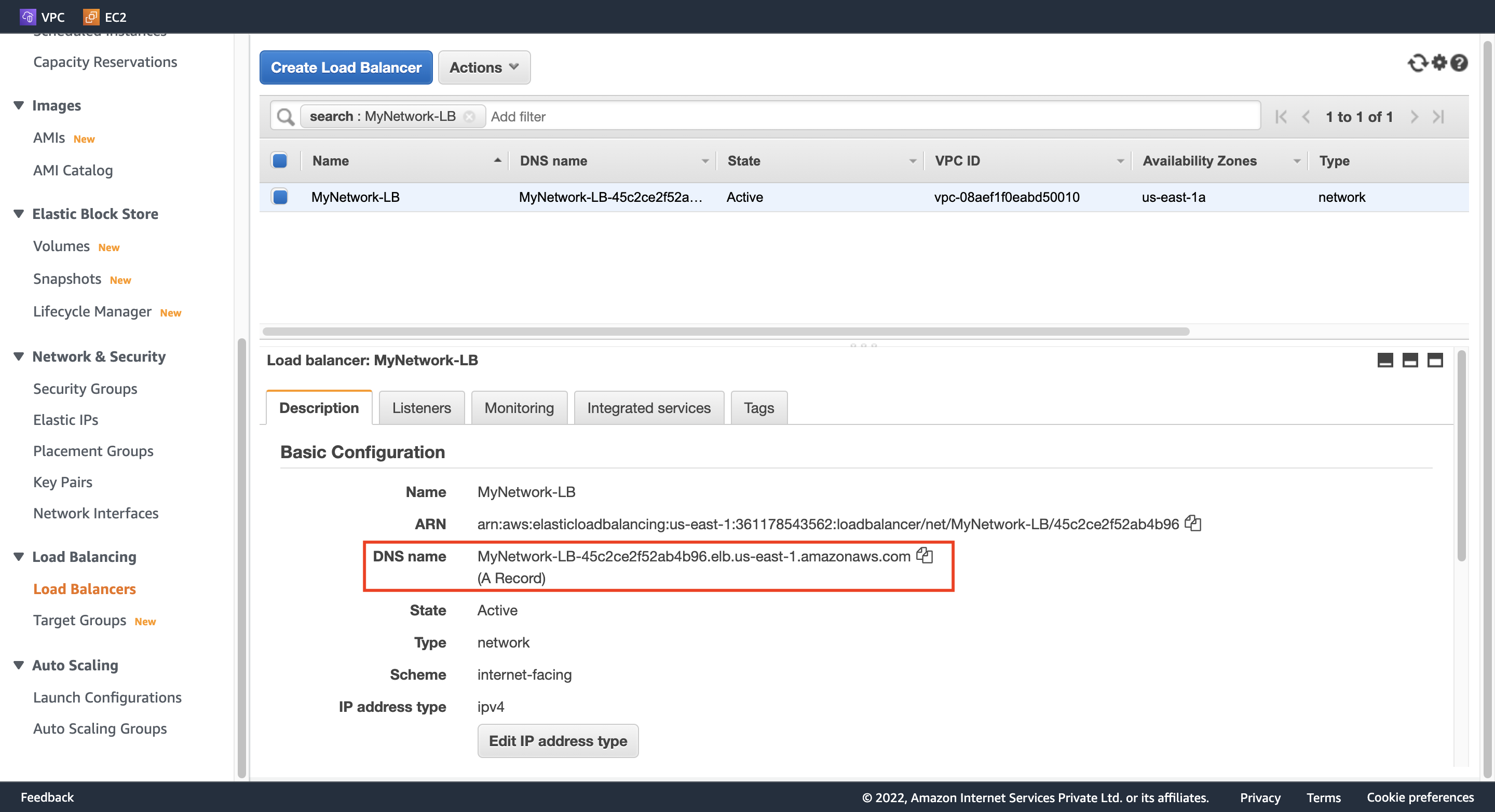Click Edit IP address type button
Viewport: 1495px width, 812px height.
point(558,741)
